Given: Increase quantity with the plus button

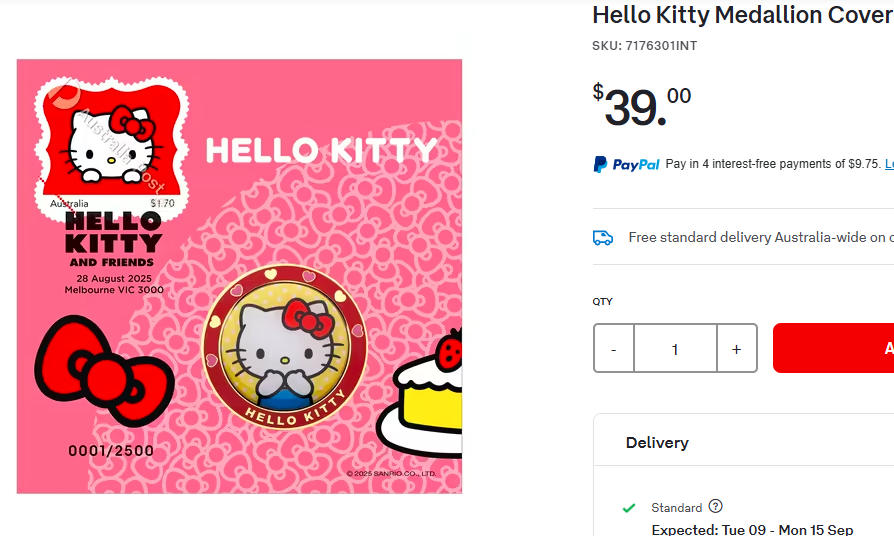Looking at the screenshot, I should [x=737, y=349].
